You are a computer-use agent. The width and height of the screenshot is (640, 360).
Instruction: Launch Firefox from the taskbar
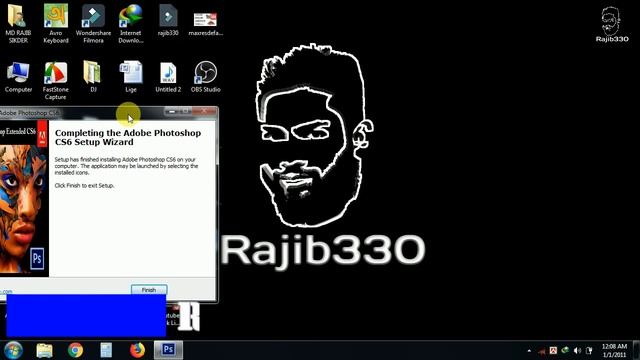[x=137, y=350]
